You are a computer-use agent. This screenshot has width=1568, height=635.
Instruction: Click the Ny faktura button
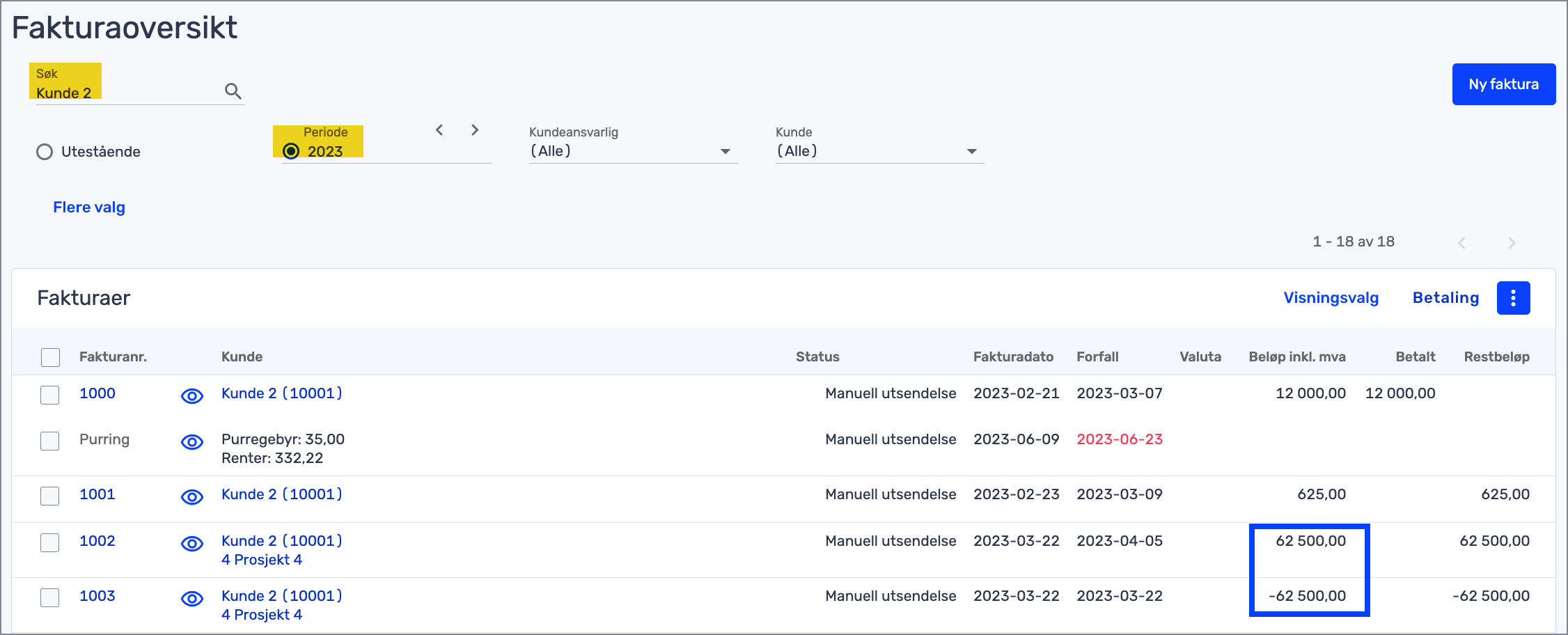1504,84
